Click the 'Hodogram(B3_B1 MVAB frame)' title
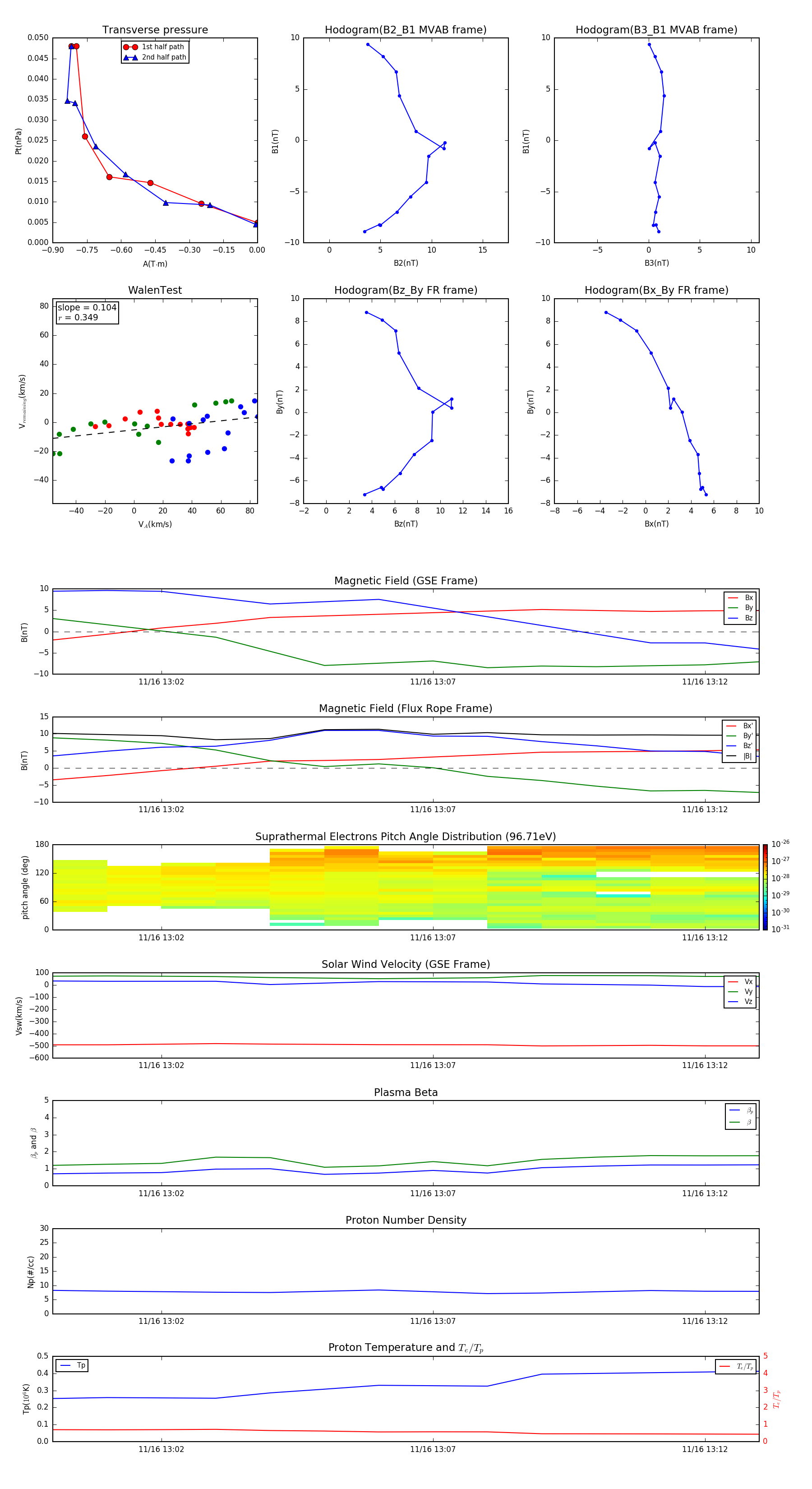812x1489 pixels. tap(656, 30)
